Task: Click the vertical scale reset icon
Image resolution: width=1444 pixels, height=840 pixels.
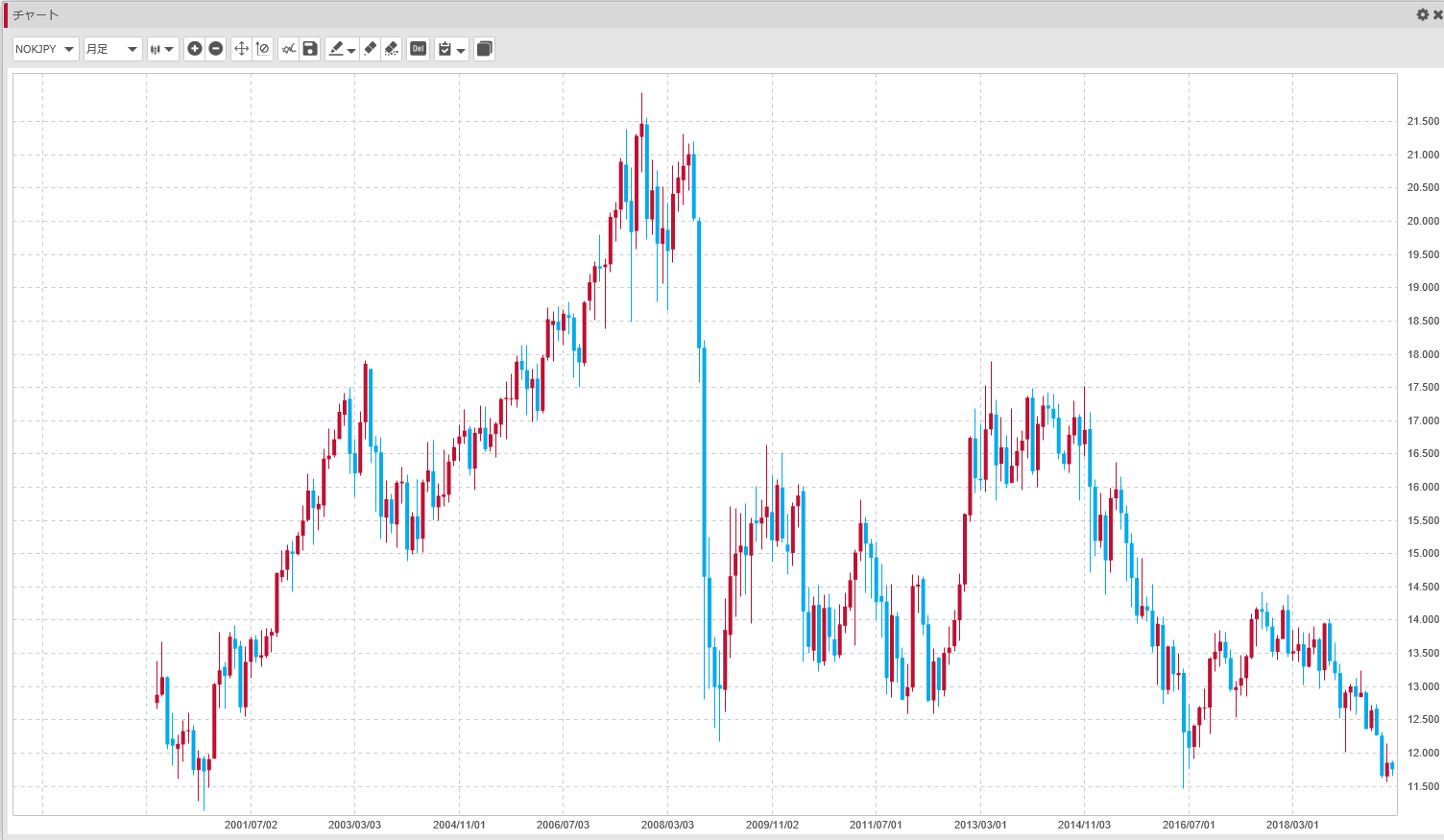Action: pos(263,49)
